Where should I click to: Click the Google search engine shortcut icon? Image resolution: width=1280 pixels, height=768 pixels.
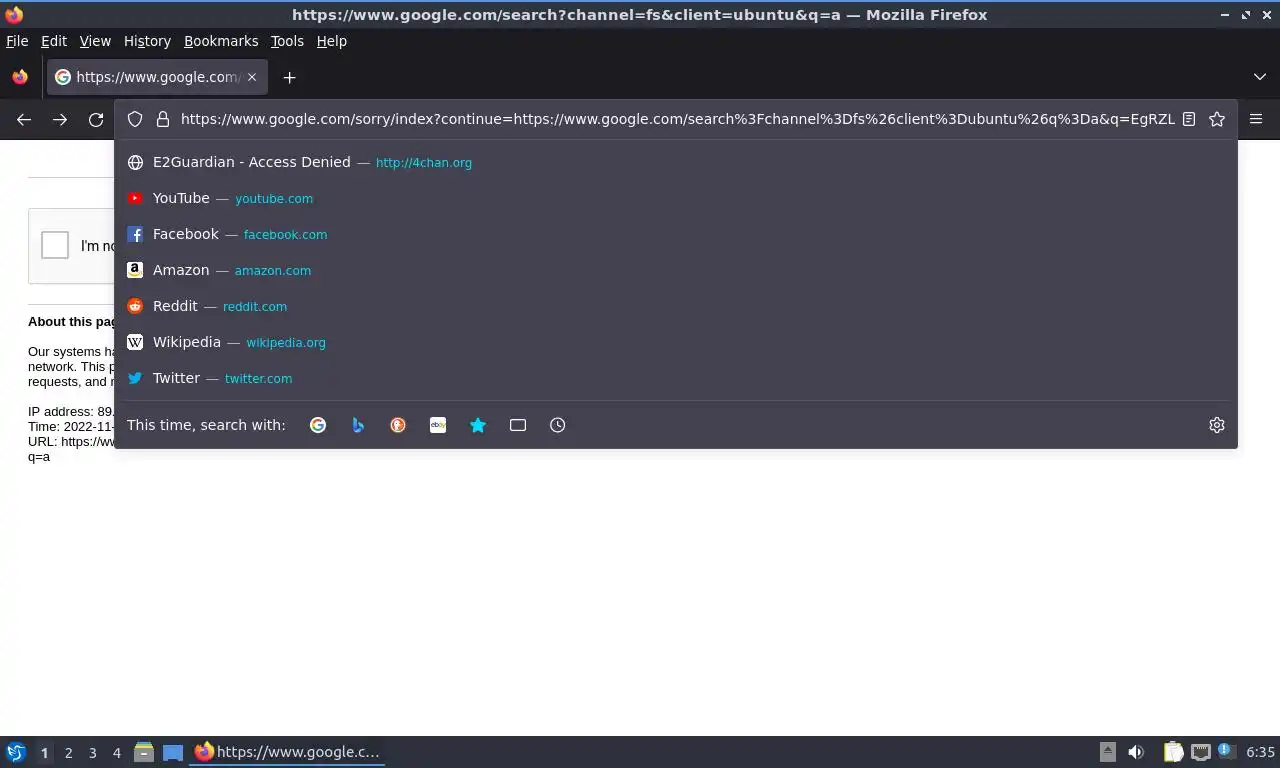click(318, 425)
